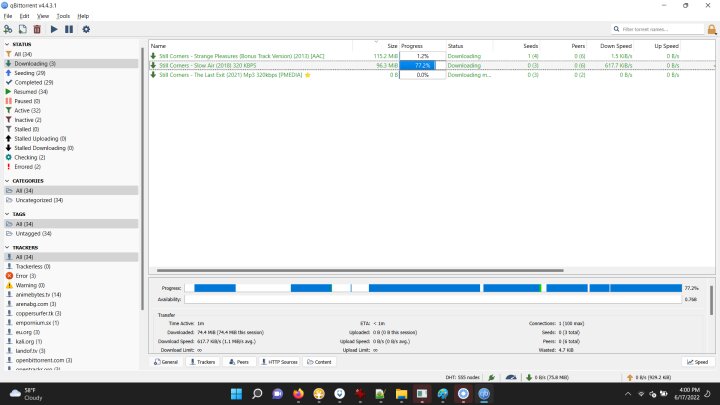
Task: Select the Downloading (3) status filter
Action: [x=71, y=63]
